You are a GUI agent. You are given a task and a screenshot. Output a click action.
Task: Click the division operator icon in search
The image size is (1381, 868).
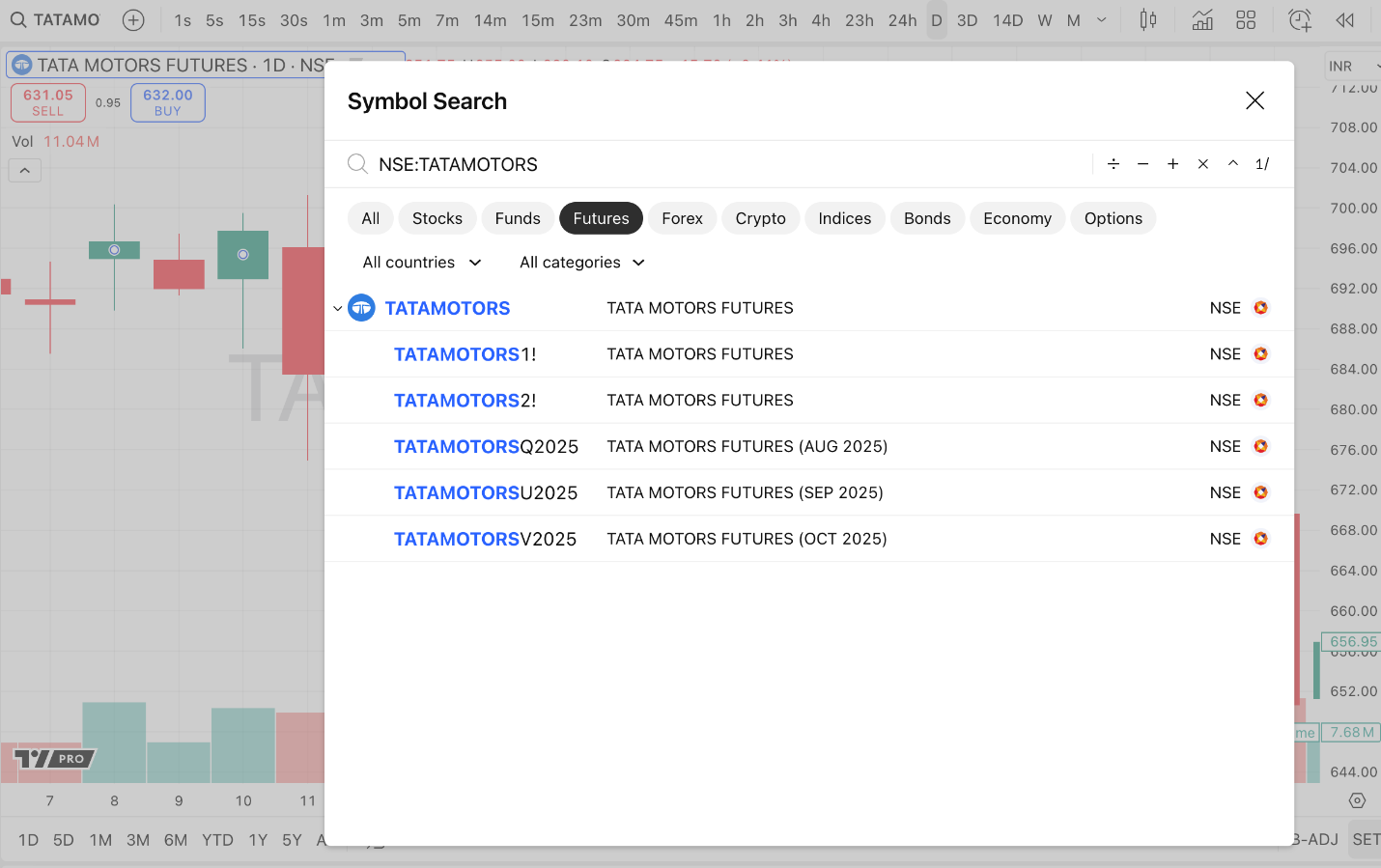pos(1113,164)
